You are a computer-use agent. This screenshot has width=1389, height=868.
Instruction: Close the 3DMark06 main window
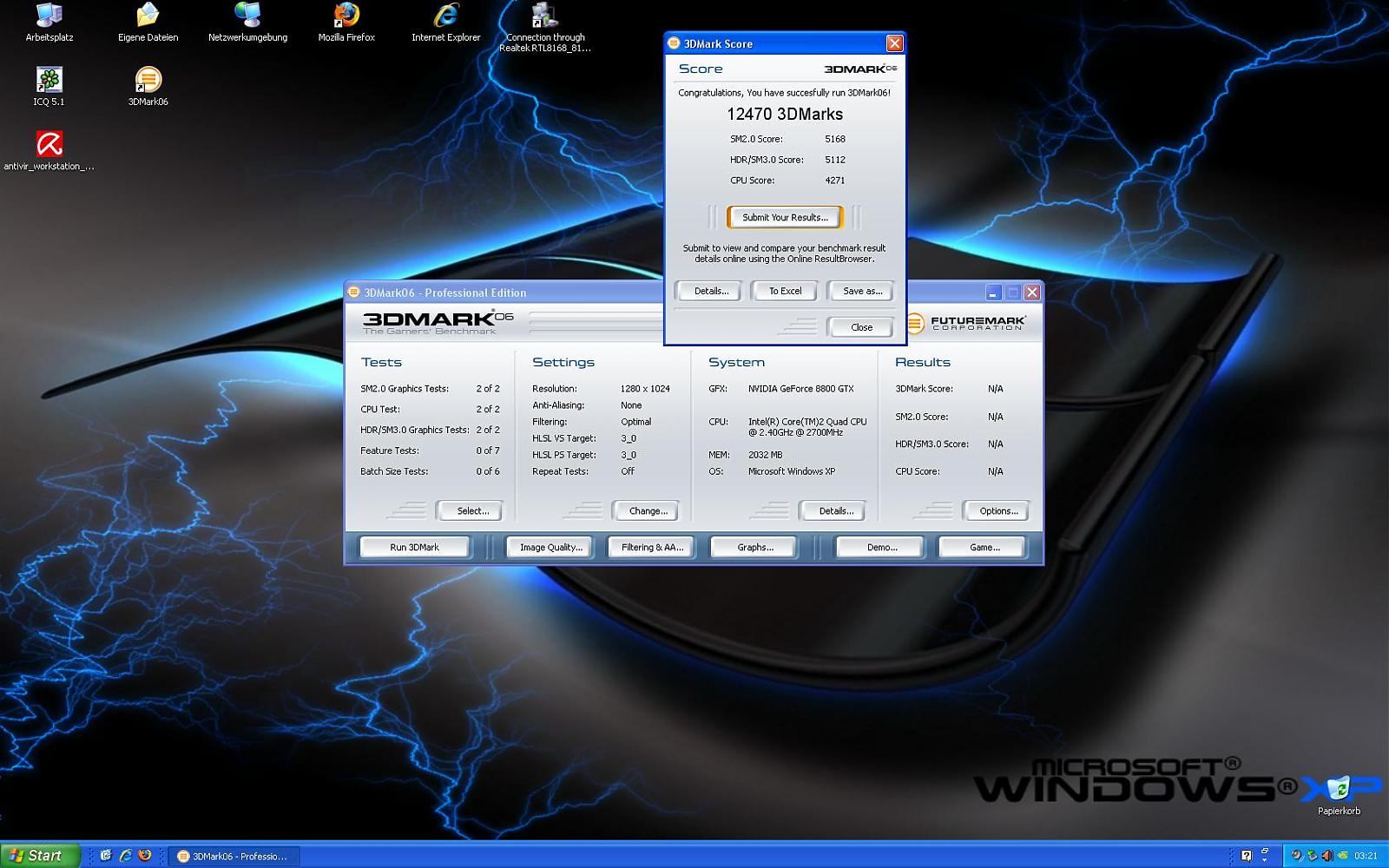1031,293
